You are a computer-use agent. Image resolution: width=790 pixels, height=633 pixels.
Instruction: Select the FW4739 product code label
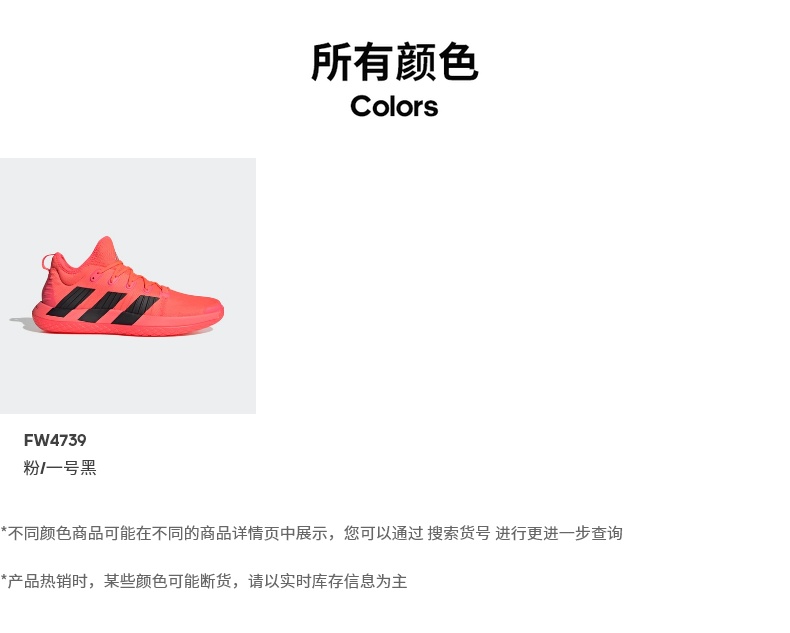click(x=55, y=440)
